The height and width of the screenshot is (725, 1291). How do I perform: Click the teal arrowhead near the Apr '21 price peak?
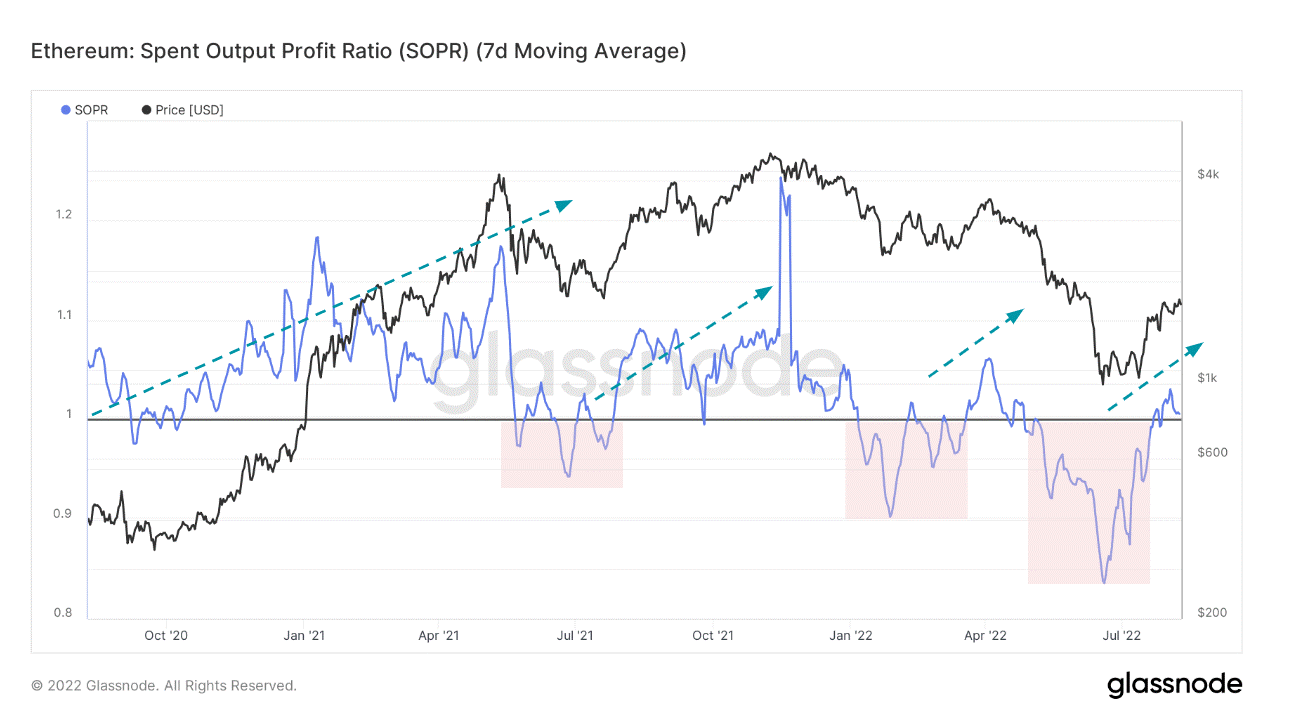(565, 204)
